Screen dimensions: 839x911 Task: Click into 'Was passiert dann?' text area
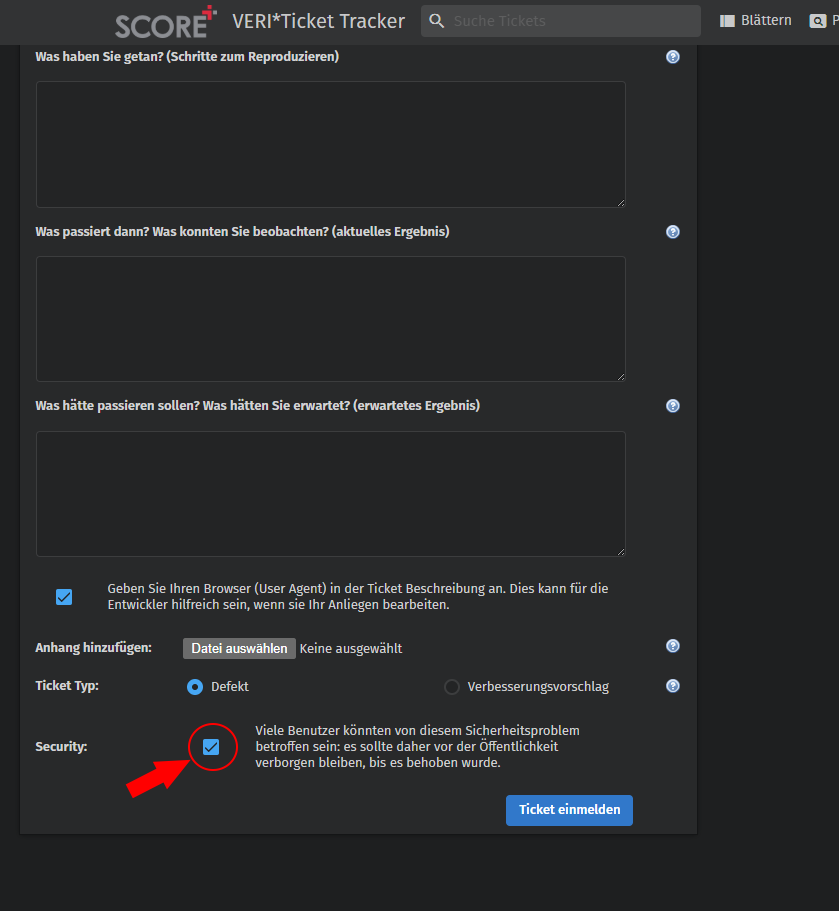331,319
